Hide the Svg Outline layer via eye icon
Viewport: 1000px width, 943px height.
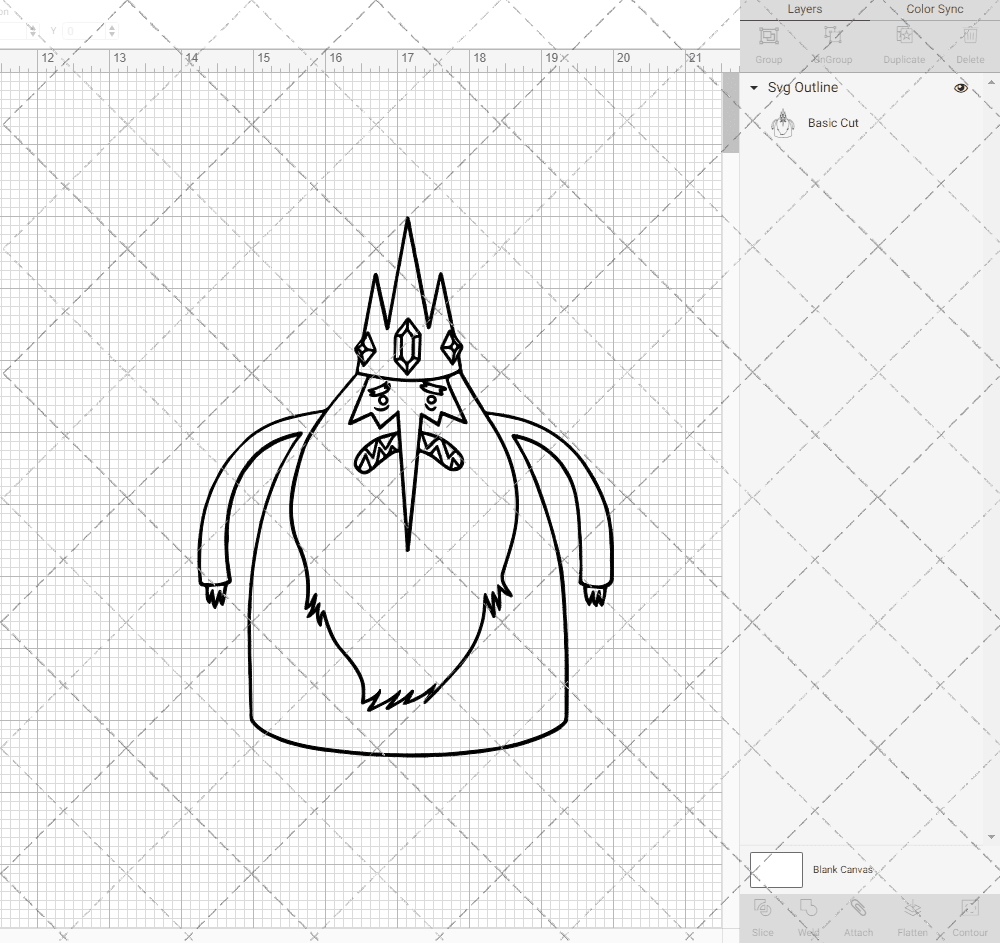(961, 88)
